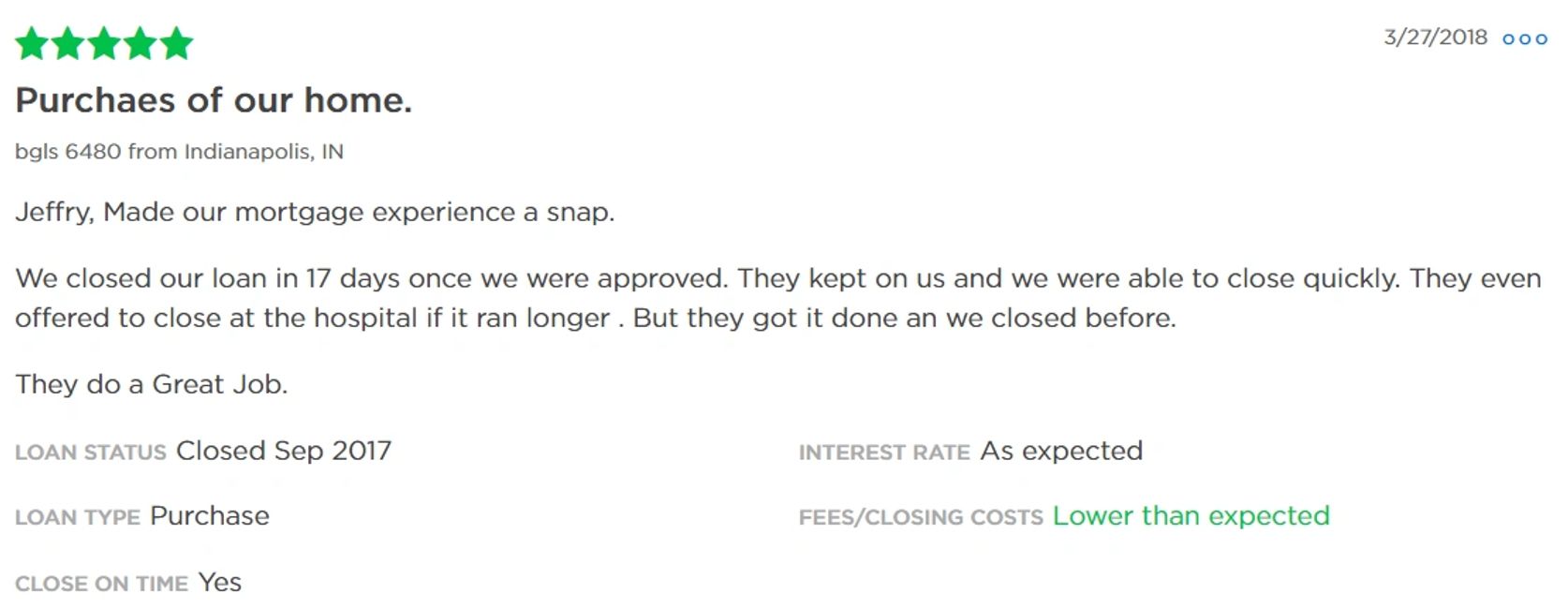
Task: Click the second green rating star
Action: point(67,44)
